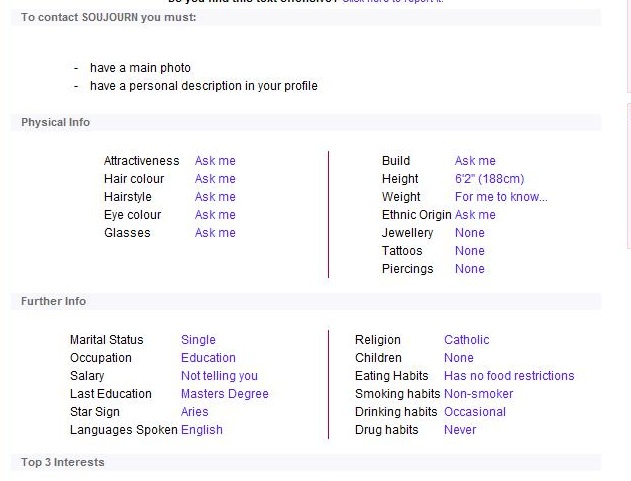The height and width of the screenshot is (481, 631).
Task: Click the "For me to know..." weight link
Action: pyautogui.click(x=501, y=197)
